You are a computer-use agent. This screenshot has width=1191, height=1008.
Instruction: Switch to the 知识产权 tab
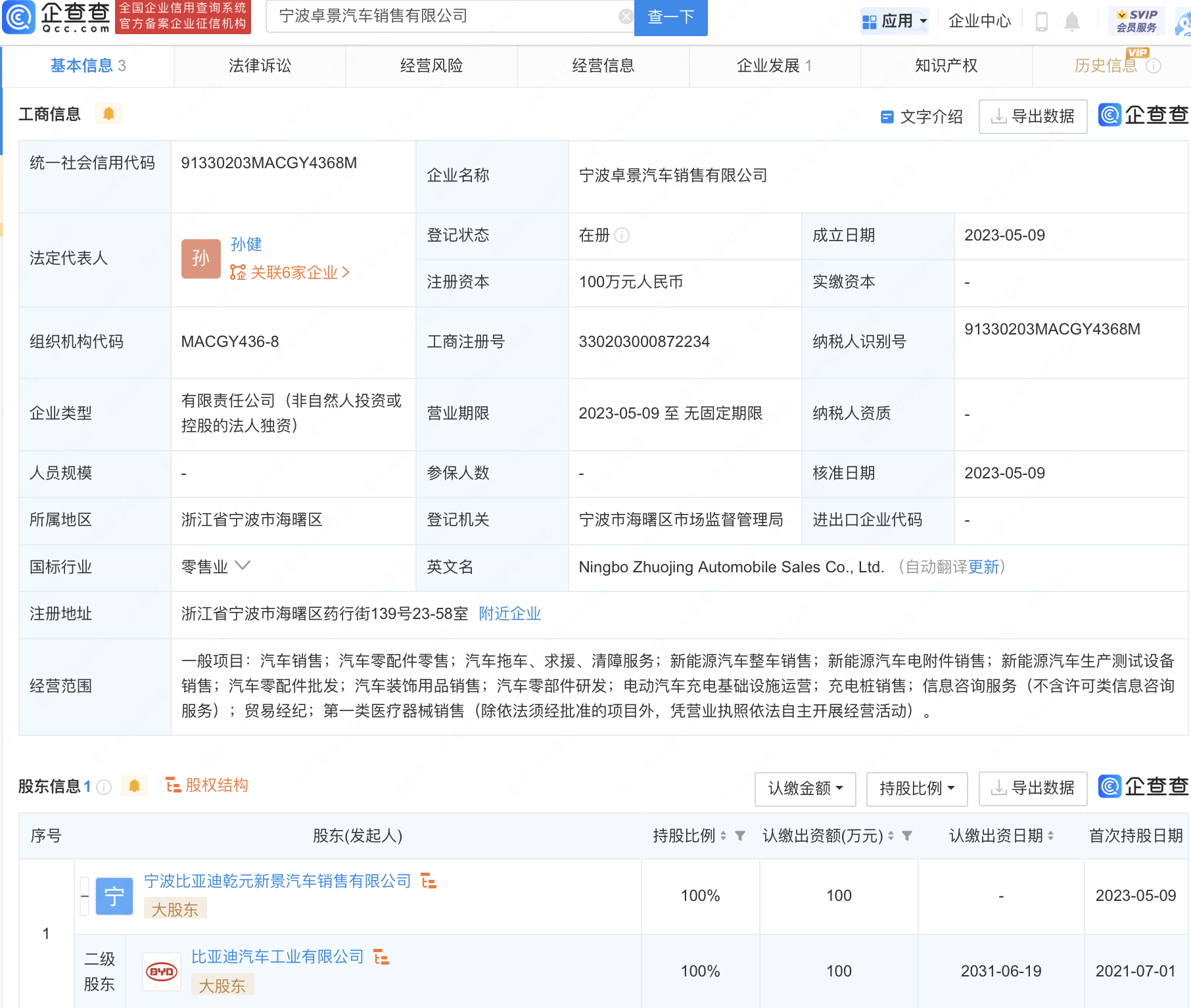(946, 66)
